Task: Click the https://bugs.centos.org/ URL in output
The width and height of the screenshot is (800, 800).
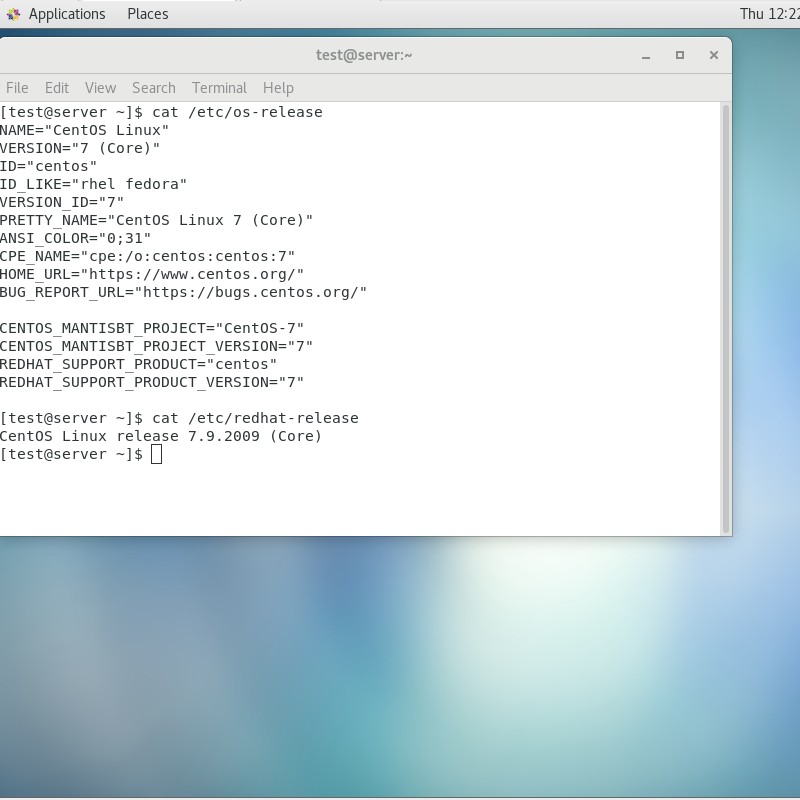Action: (x=251, y=292)
